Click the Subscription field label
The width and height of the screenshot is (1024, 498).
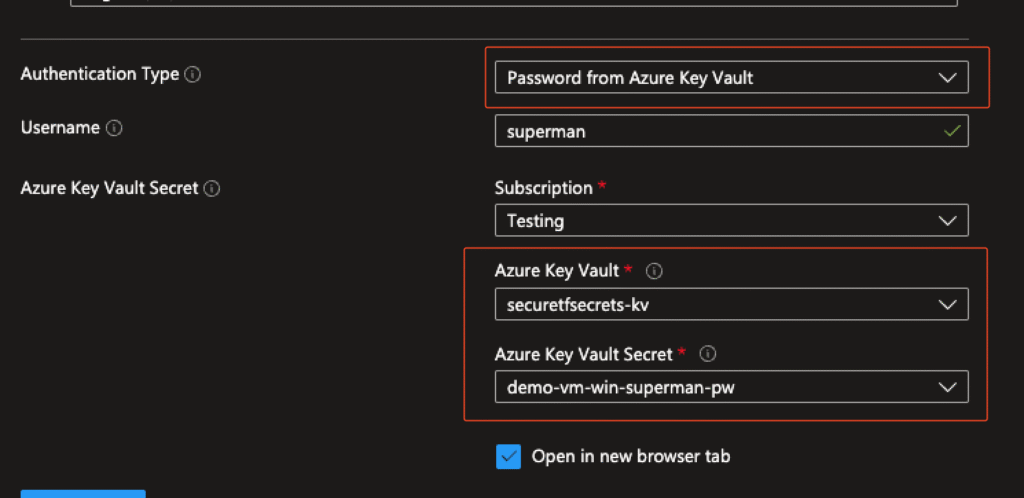click(544, 188)
